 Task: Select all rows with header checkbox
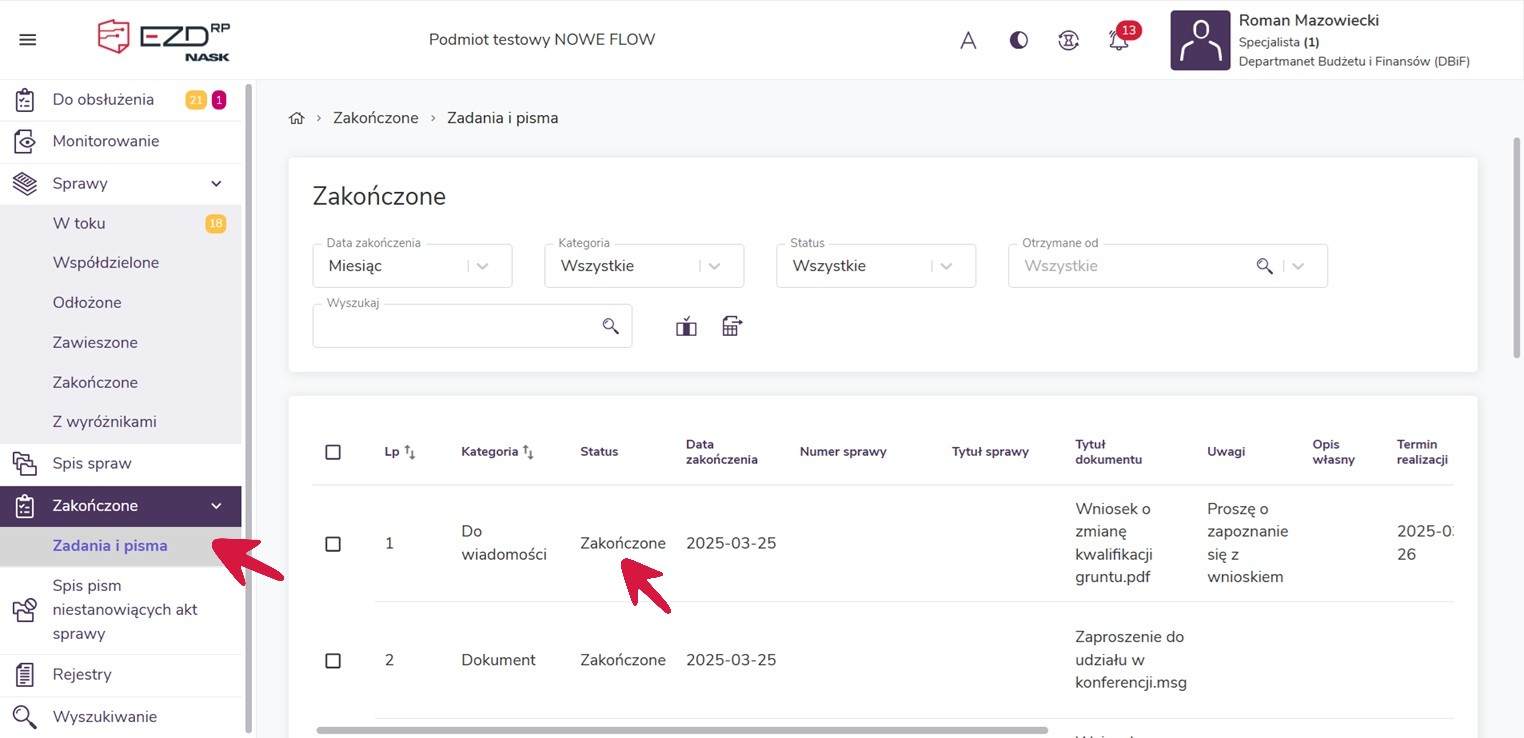tap(333, 452)
